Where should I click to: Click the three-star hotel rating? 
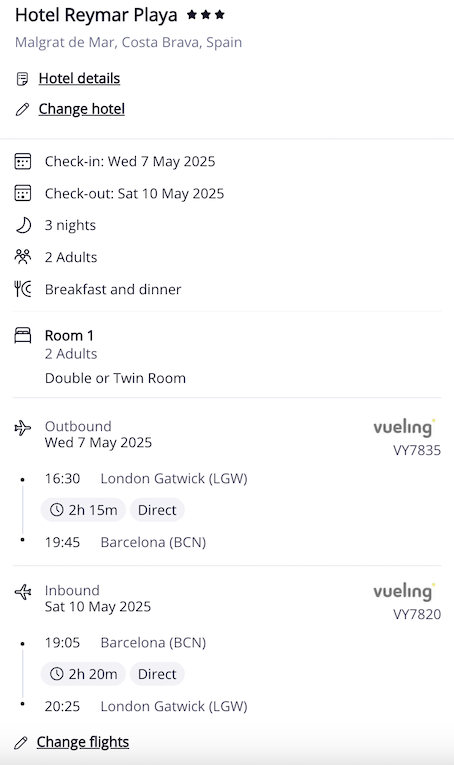[206, 15]
